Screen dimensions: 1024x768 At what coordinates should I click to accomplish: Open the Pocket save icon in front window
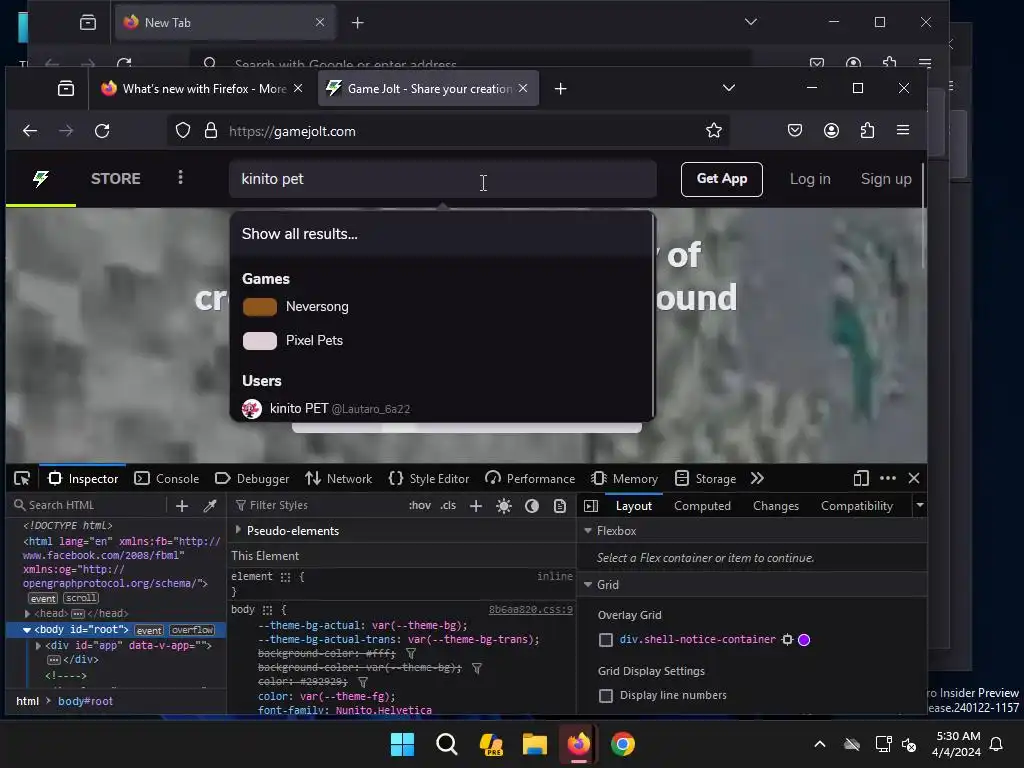(x=795, y=131)
